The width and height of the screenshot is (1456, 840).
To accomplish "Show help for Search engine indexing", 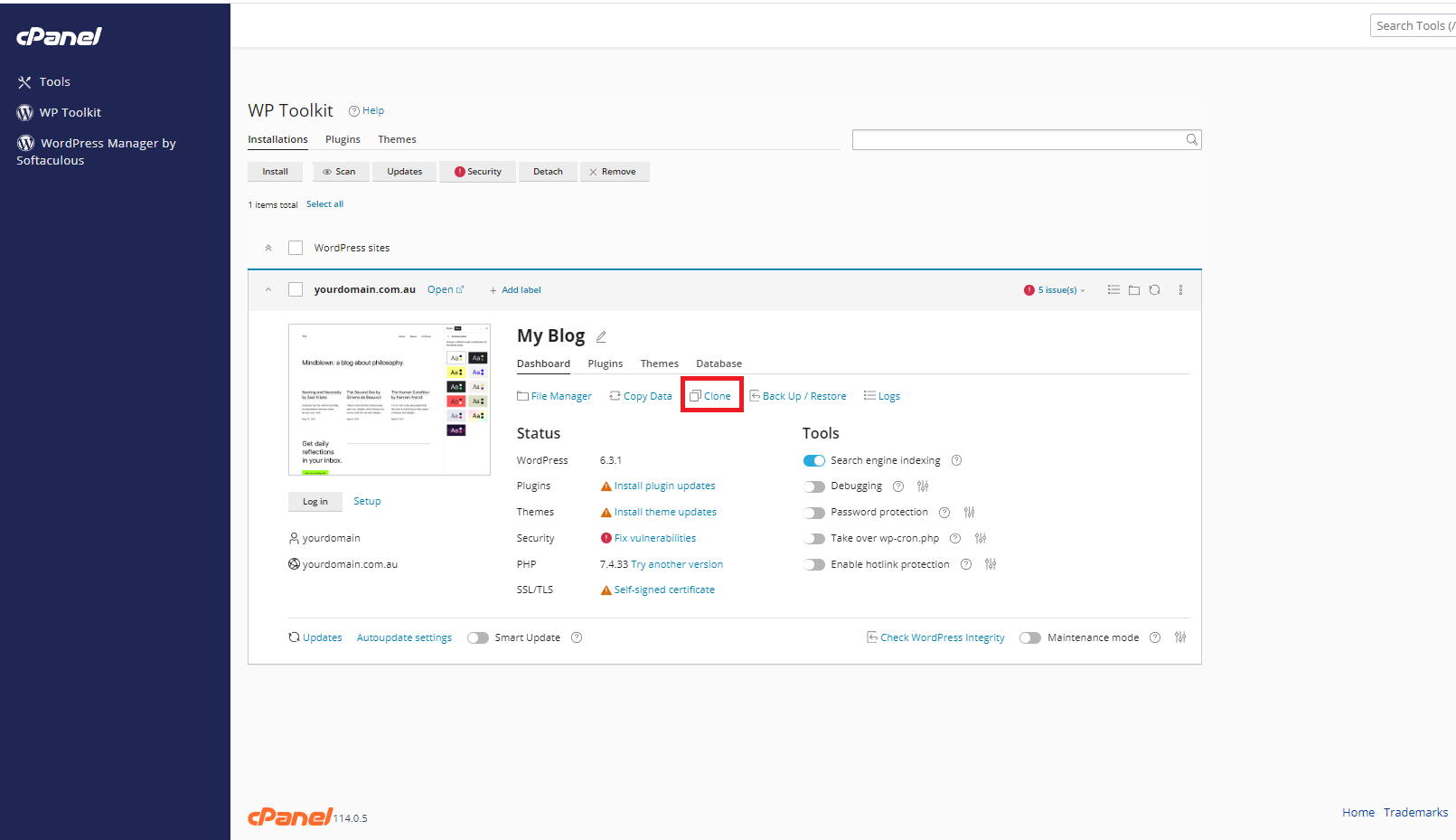I will click(956, 460).
